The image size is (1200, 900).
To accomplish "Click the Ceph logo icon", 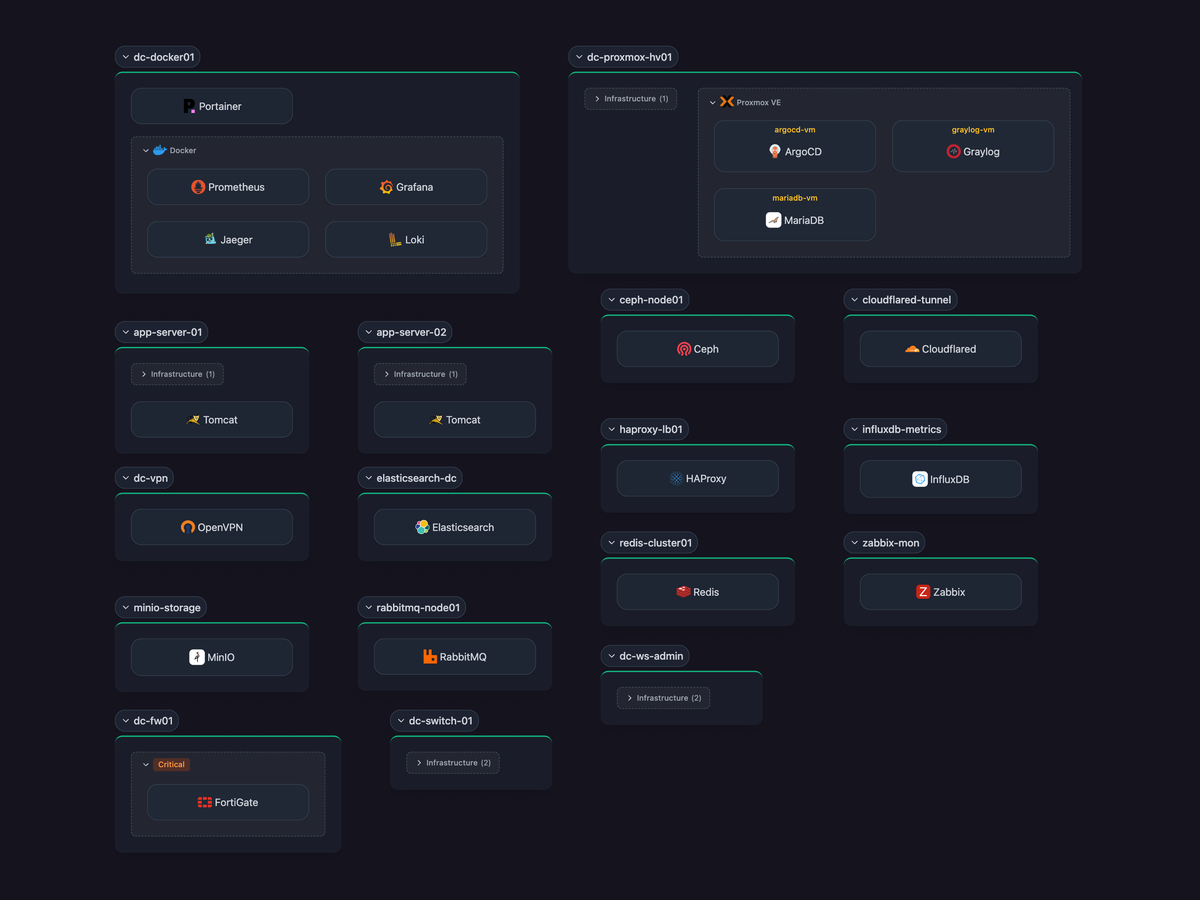I will click(x=684, y=349).
